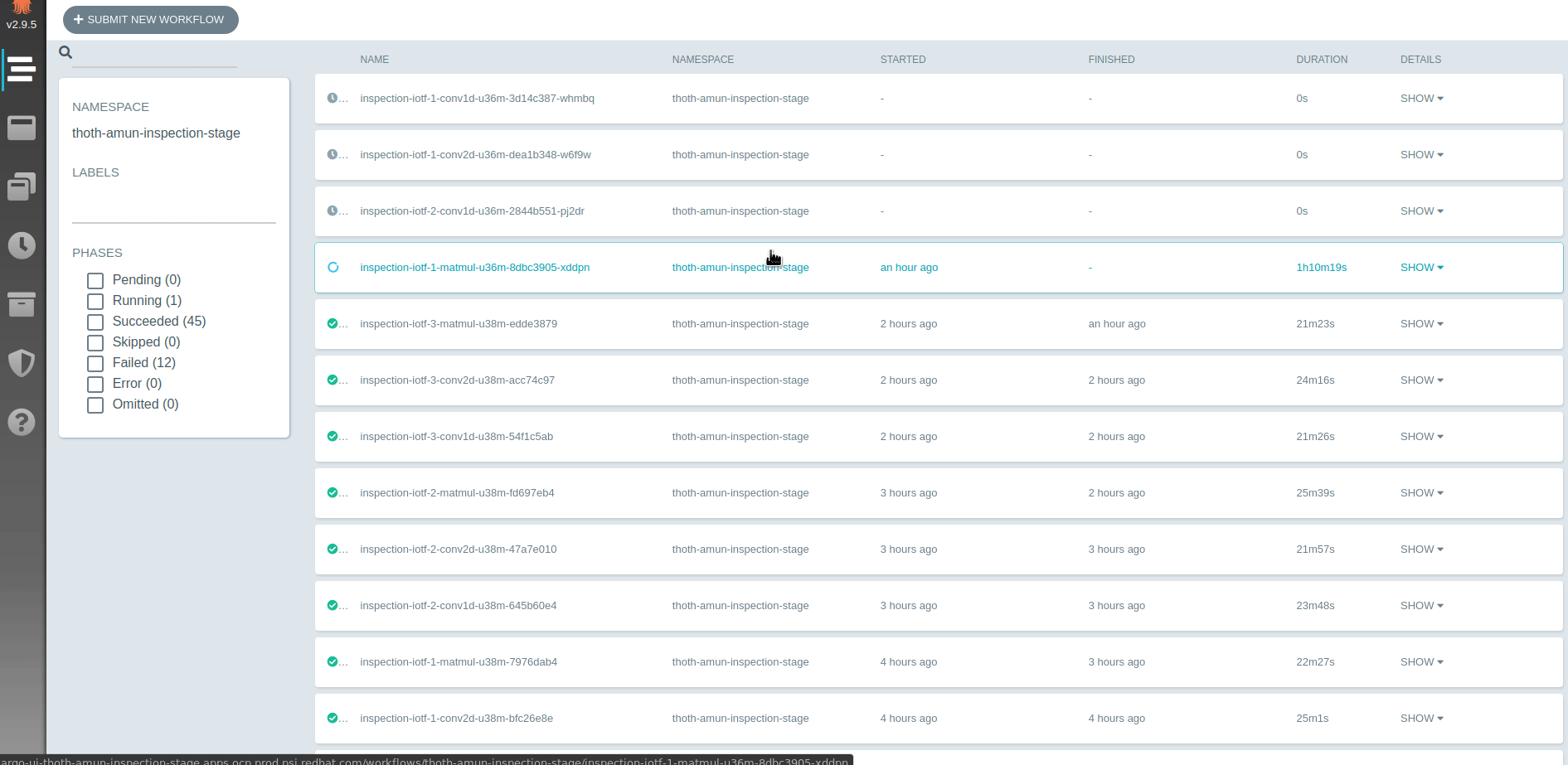Click succeeded check icon for iotf-3-conv1d-u38m-54f1c5ab
The width and height of the screenshot is (1568, 765).
(333, 437)
